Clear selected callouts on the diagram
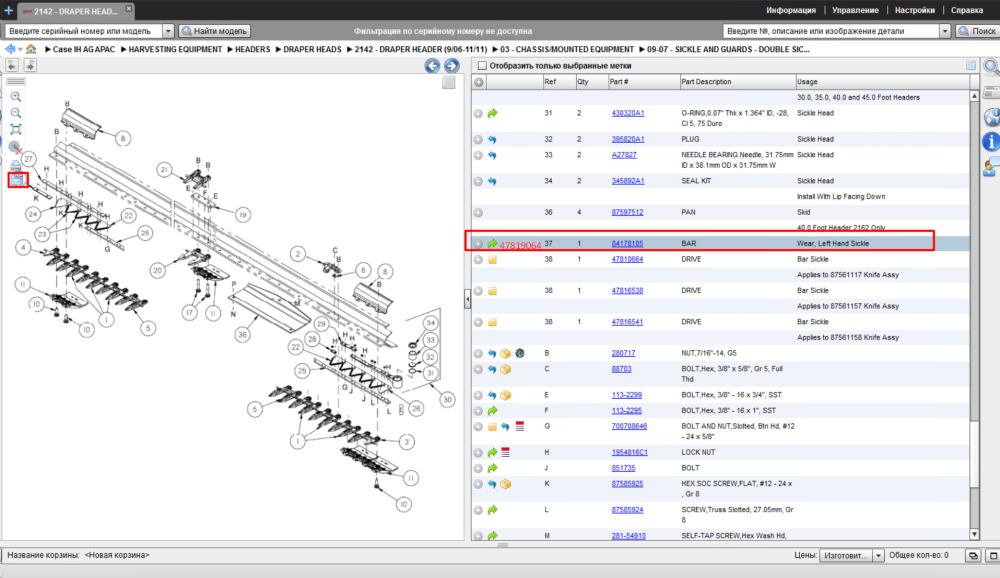Image resolution: width=1000 pixels, height=578 pixels. tap(16, 147)
